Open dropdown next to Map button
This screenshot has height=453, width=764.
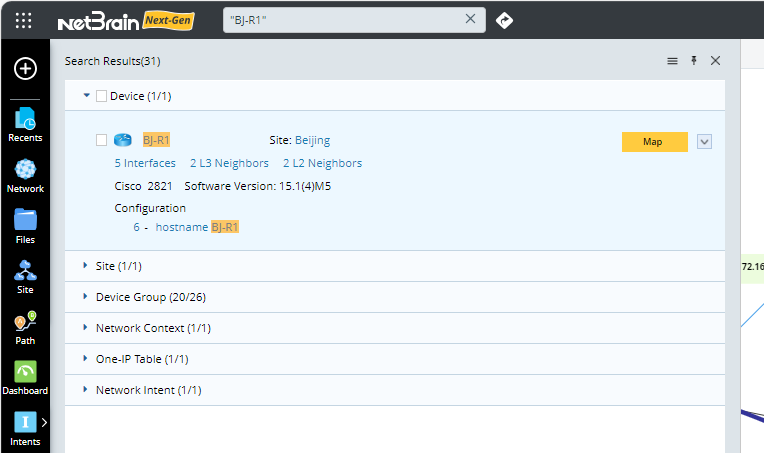(x=704, y=142)
